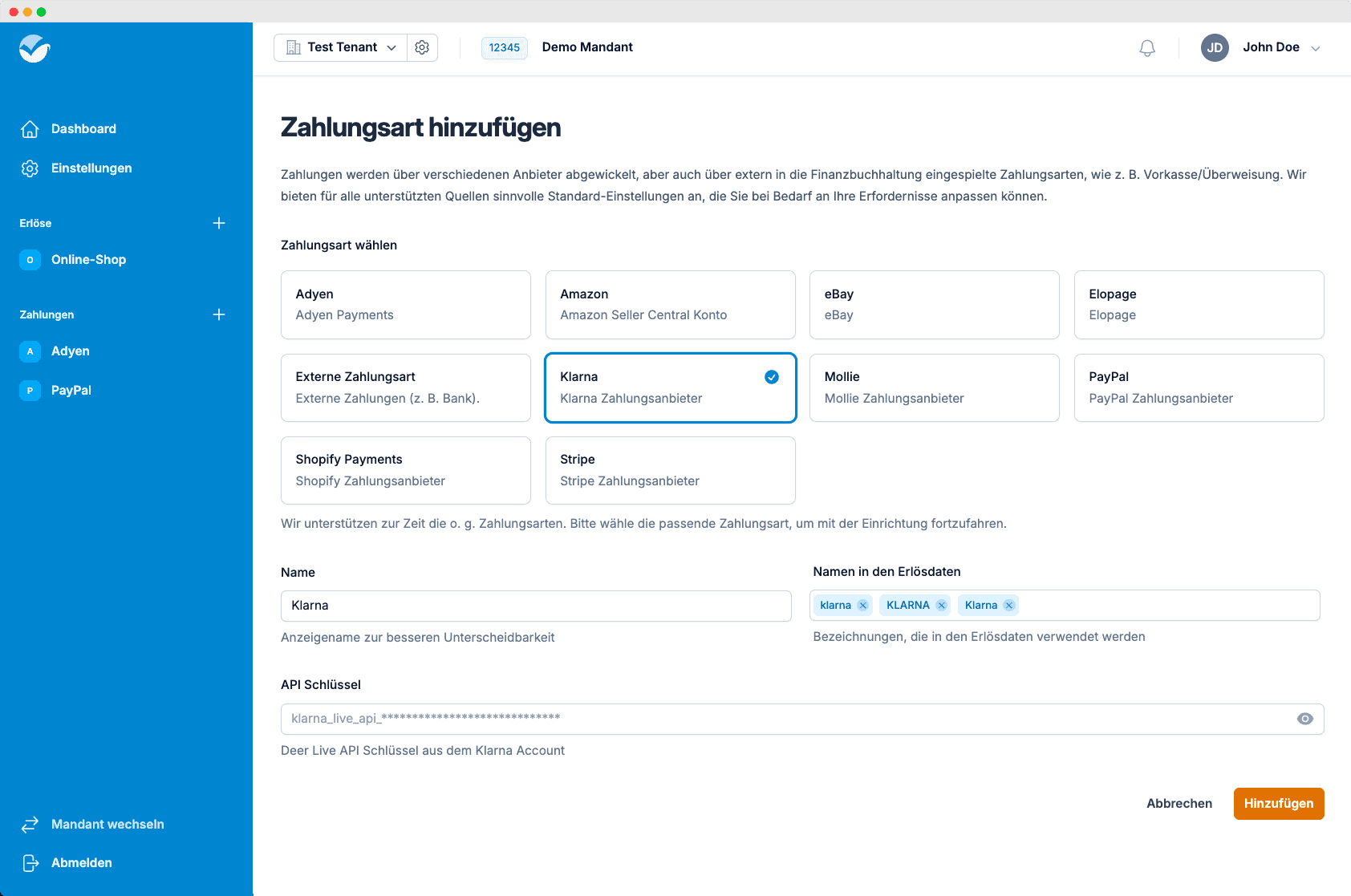Open Online-Shop in sidebar
Image resolution: width=1351 pixels, height=896 pixels.
(x=88, y=260)
